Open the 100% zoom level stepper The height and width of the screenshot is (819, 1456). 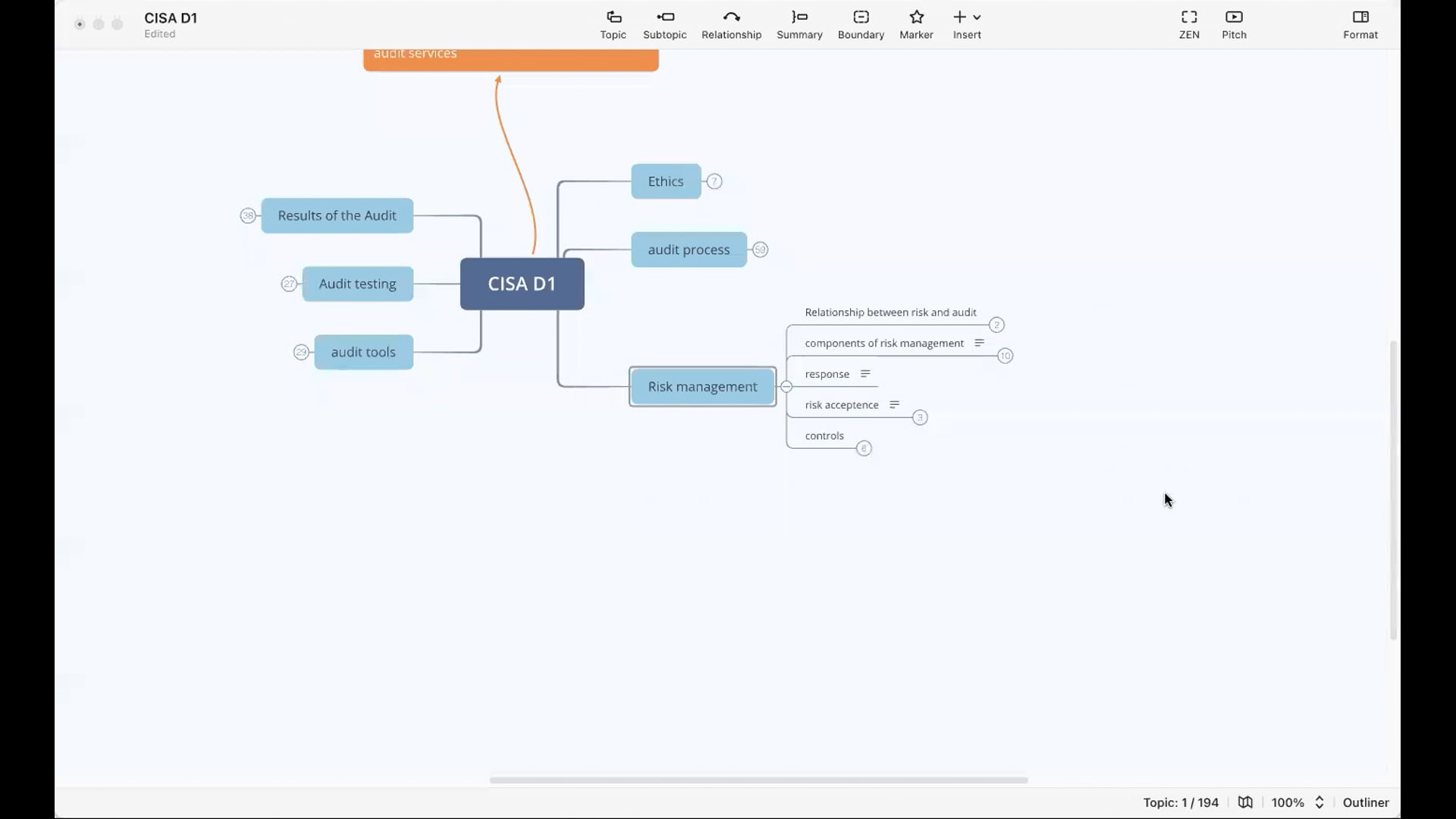point(1319,802)
